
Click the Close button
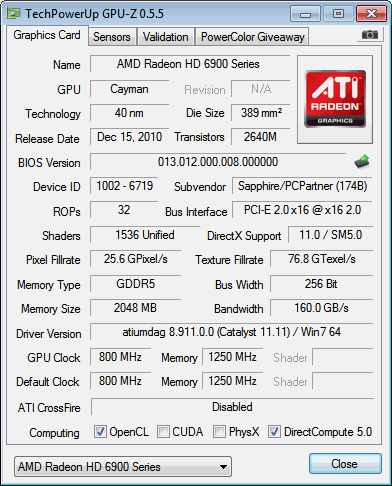(x=345, y=463)
